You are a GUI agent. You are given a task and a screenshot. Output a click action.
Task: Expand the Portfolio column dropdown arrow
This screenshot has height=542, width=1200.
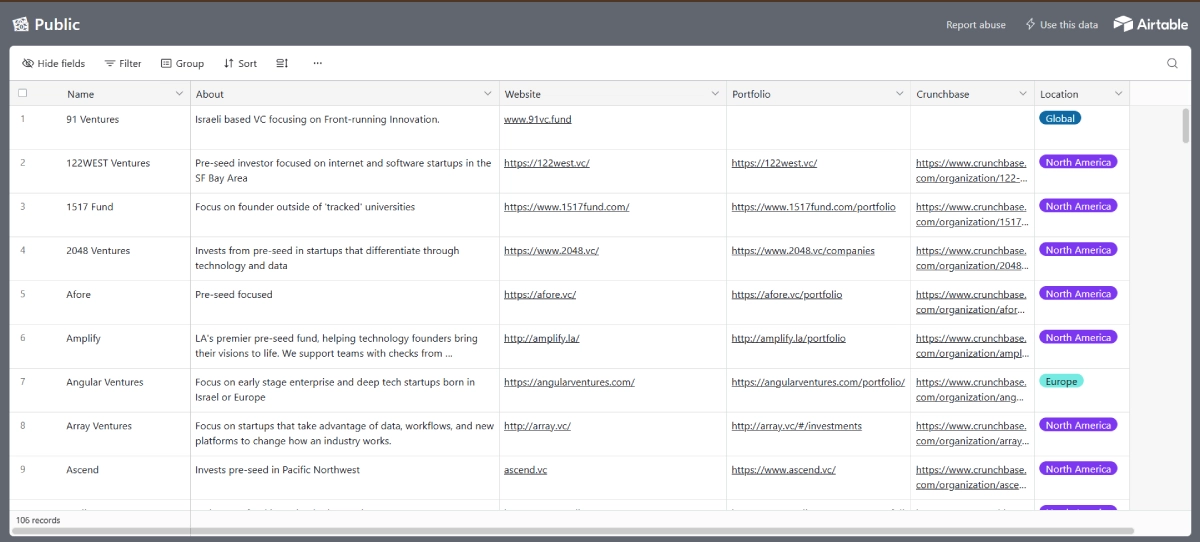click(x=899, y=94)
